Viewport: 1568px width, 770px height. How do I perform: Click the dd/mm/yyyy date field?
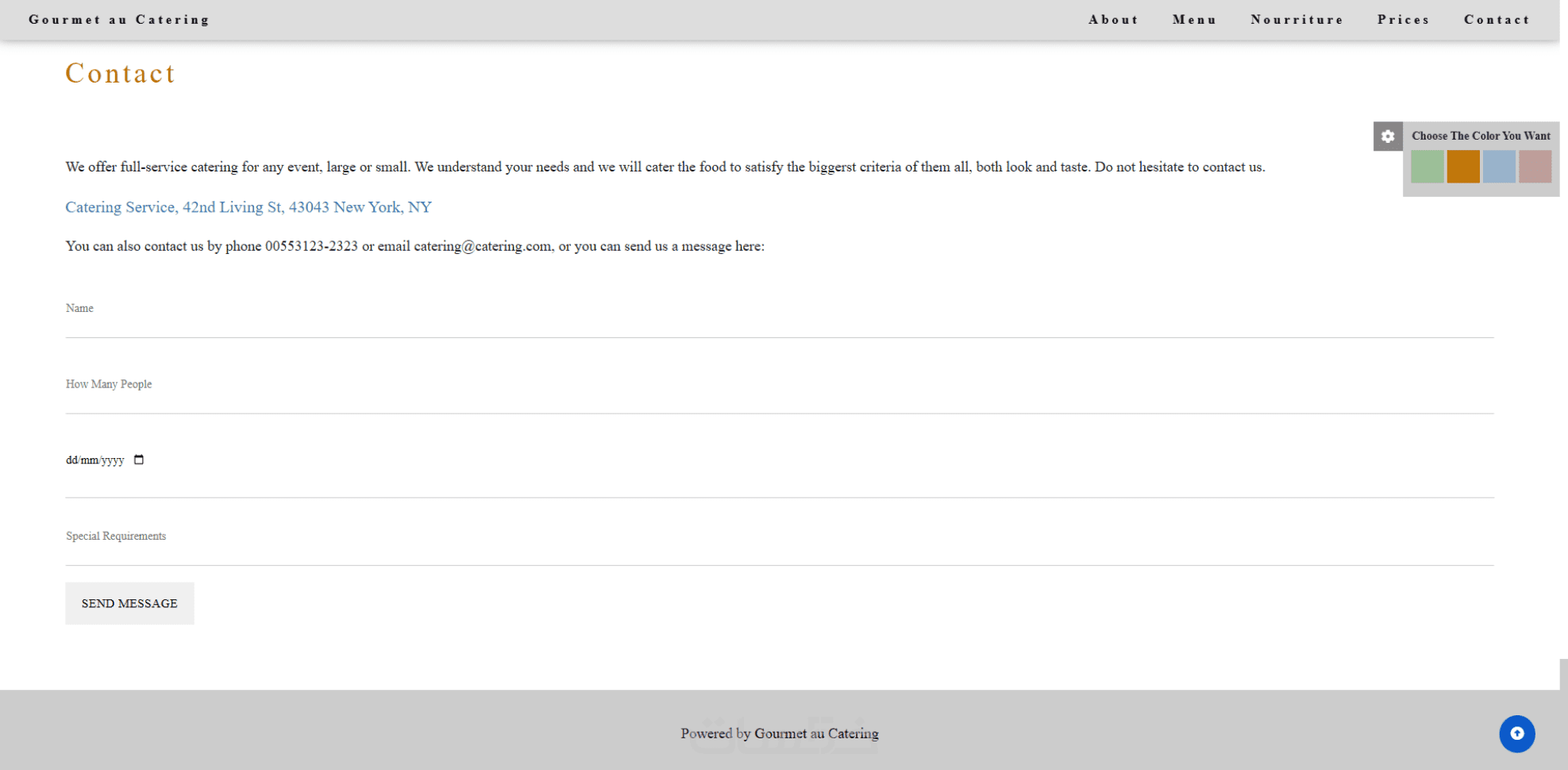point(94,460)
